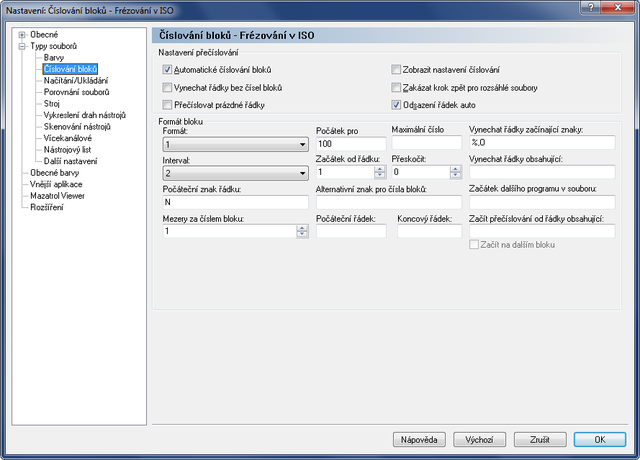Open Vykreslení drah nástrojů page
This screenshot has width=640, height=460.
click(84, 115)
